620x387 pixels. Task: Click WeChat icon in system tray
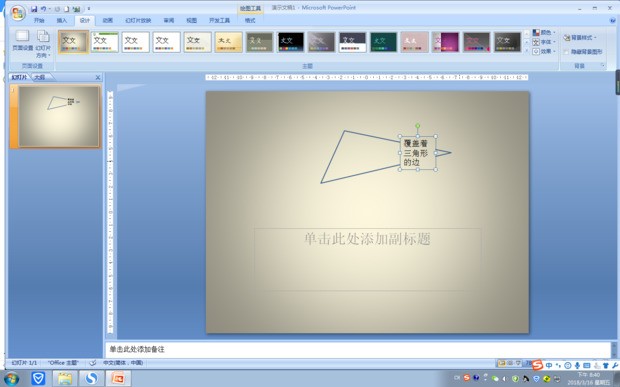point(495,379)
